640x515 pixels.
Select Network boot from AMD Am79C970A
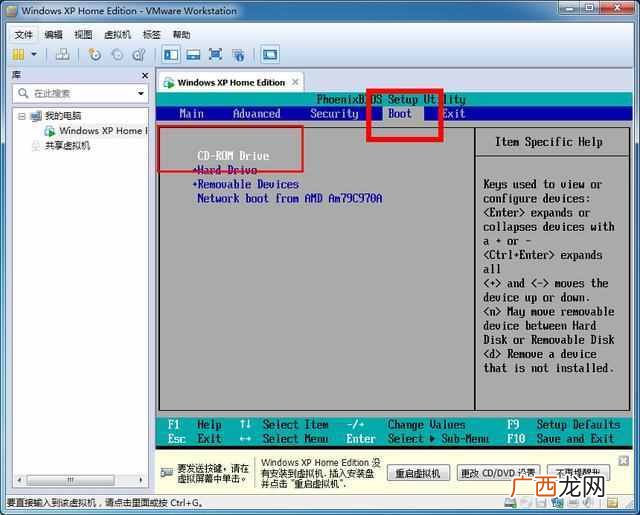pos(290,198)
